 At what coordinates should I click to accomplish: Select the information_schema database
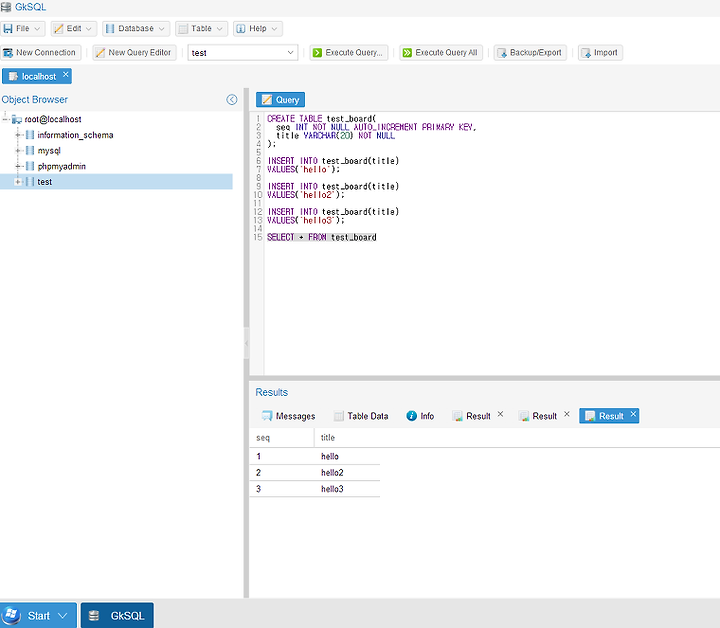tap(75, 135)
